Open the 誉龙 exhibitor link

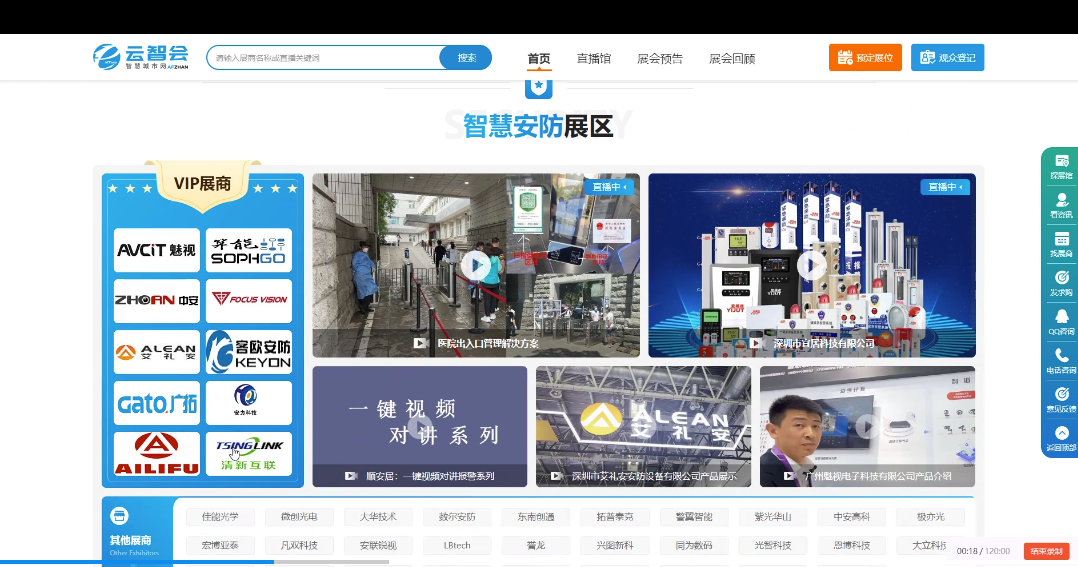(536, 546)
